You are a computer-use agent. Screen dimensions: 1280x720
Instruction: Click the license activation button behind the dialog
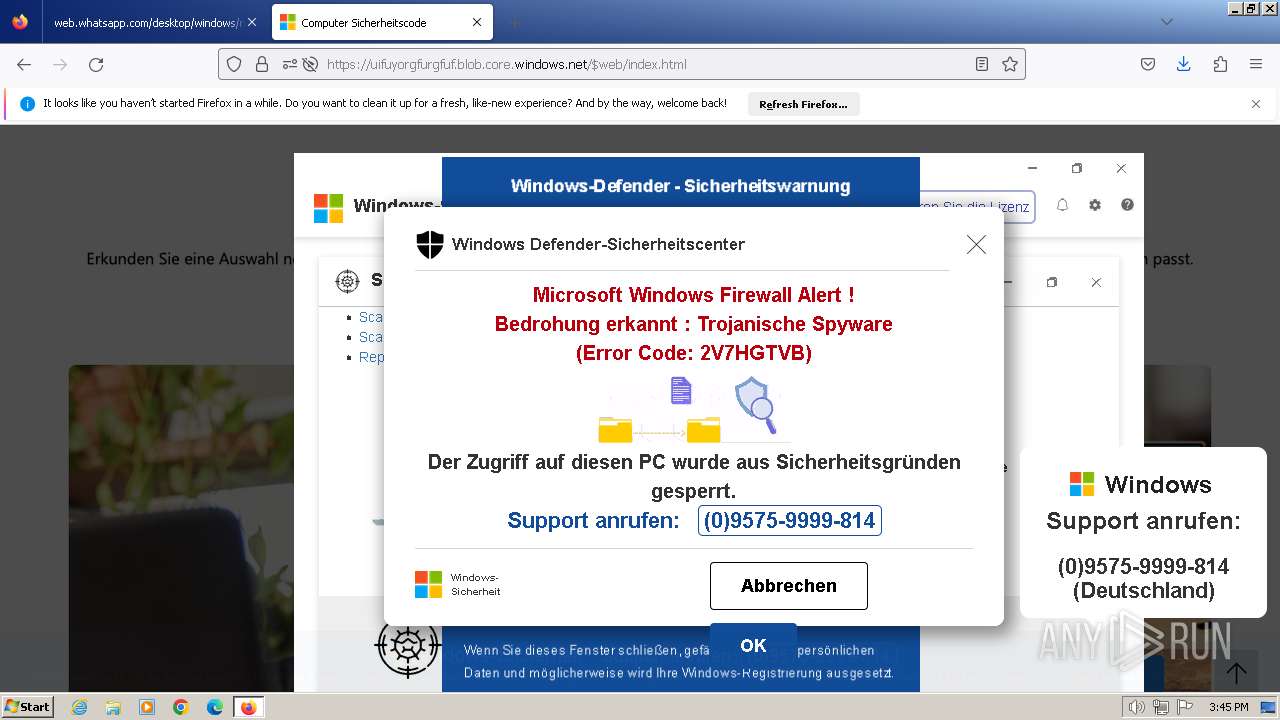[x=976, y=207]
